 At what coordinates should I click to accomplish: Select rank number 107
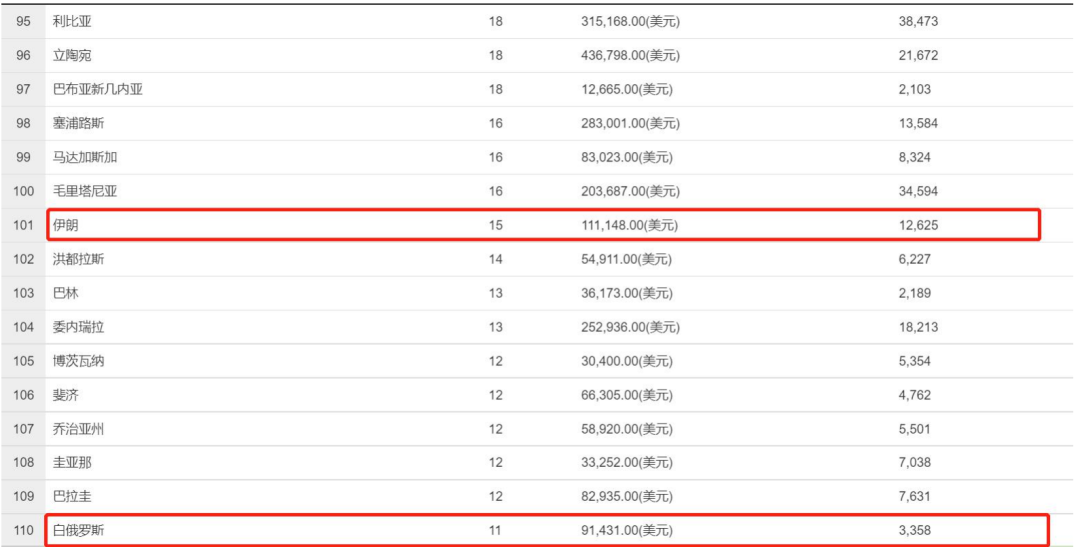point(23,429)
